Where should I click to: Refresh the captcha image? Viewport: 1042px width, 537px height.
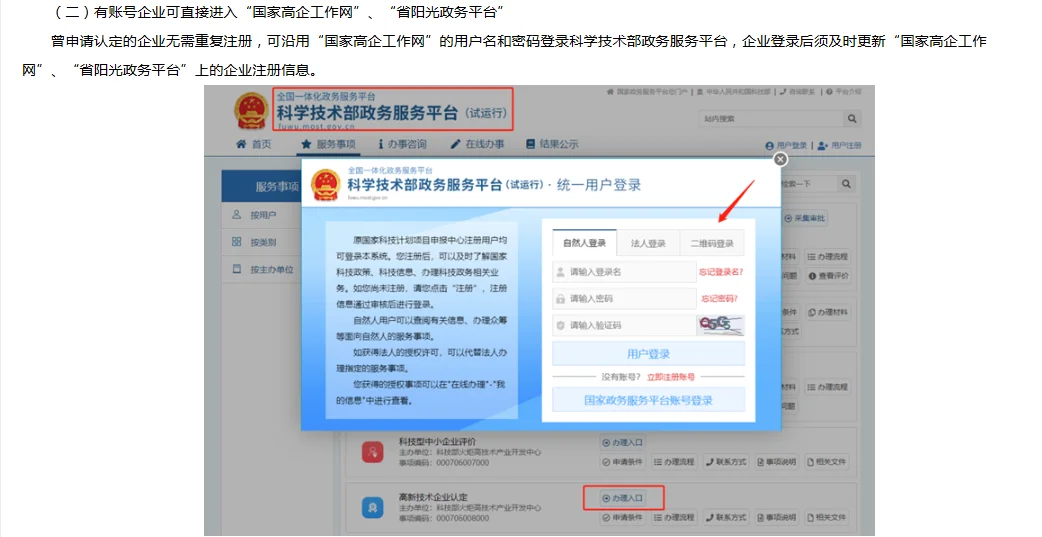click(x=720, y=325)
